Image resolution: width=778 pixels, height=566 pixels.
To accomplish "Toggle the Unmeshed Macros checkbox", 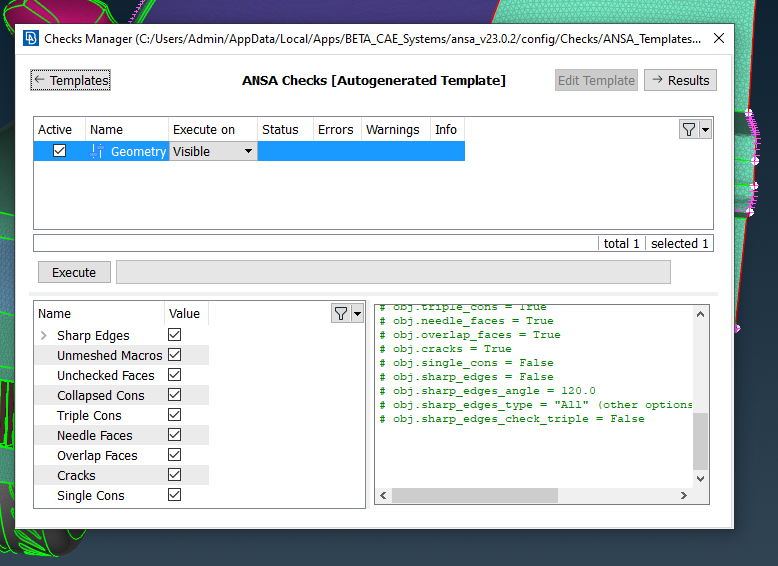I will click(x=174, y=355).
